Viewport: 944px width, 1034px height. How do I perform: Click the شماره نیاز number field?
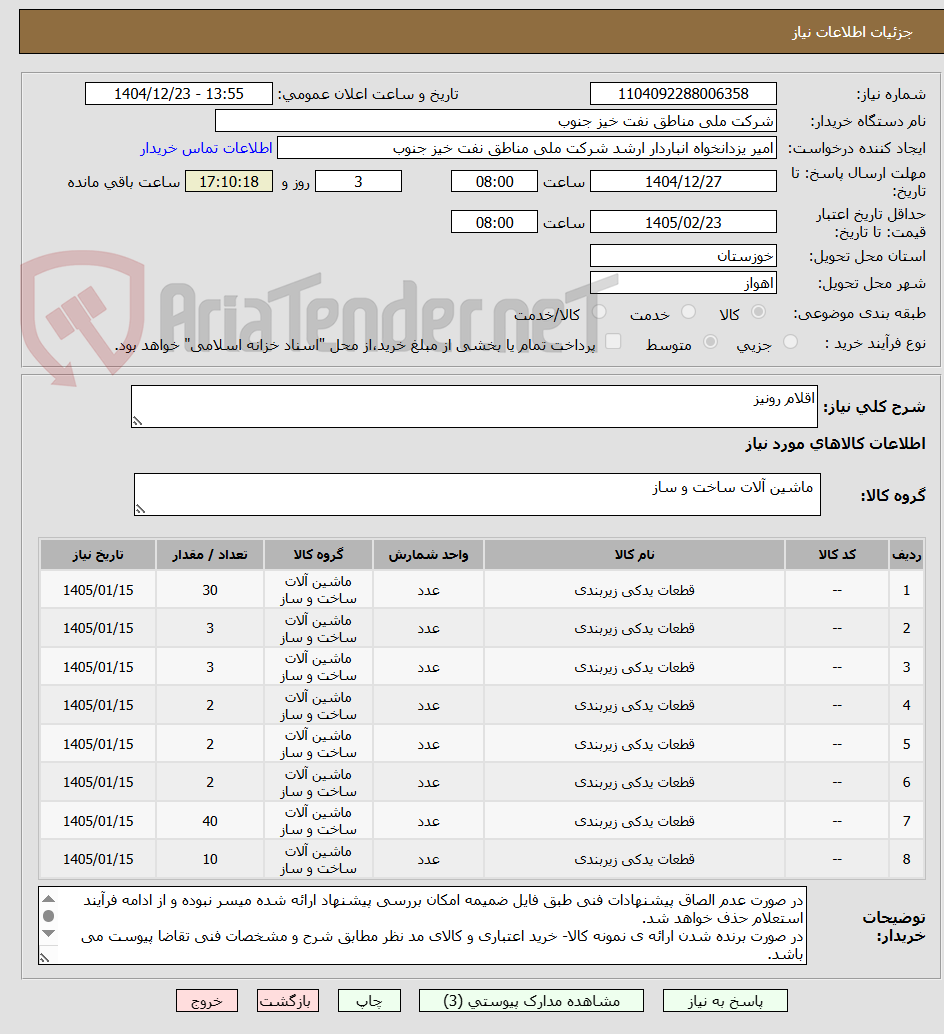[x=683, y=94]
